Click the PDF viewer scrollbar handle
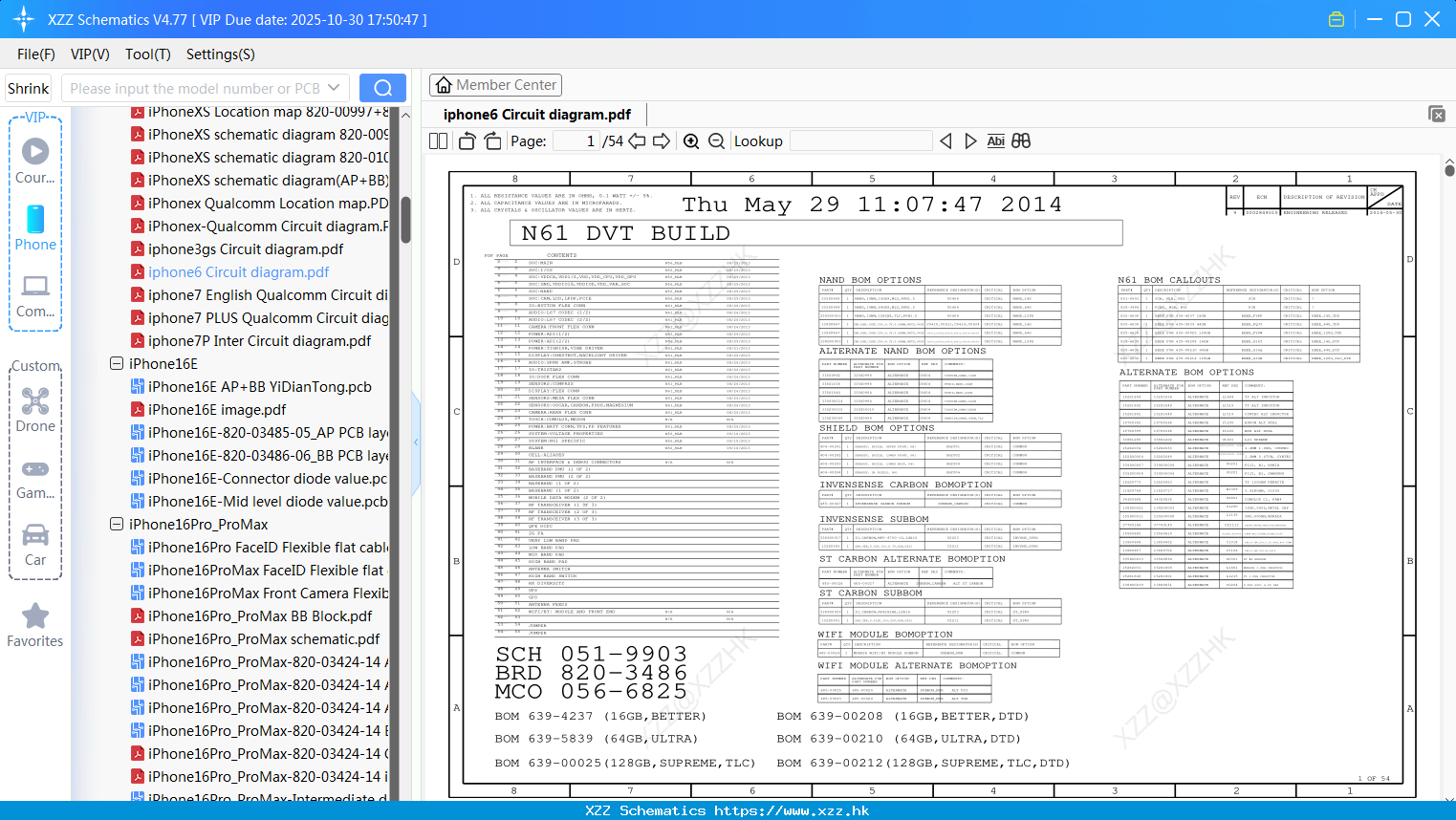The image size is (1456, 820). point(1449,170)
